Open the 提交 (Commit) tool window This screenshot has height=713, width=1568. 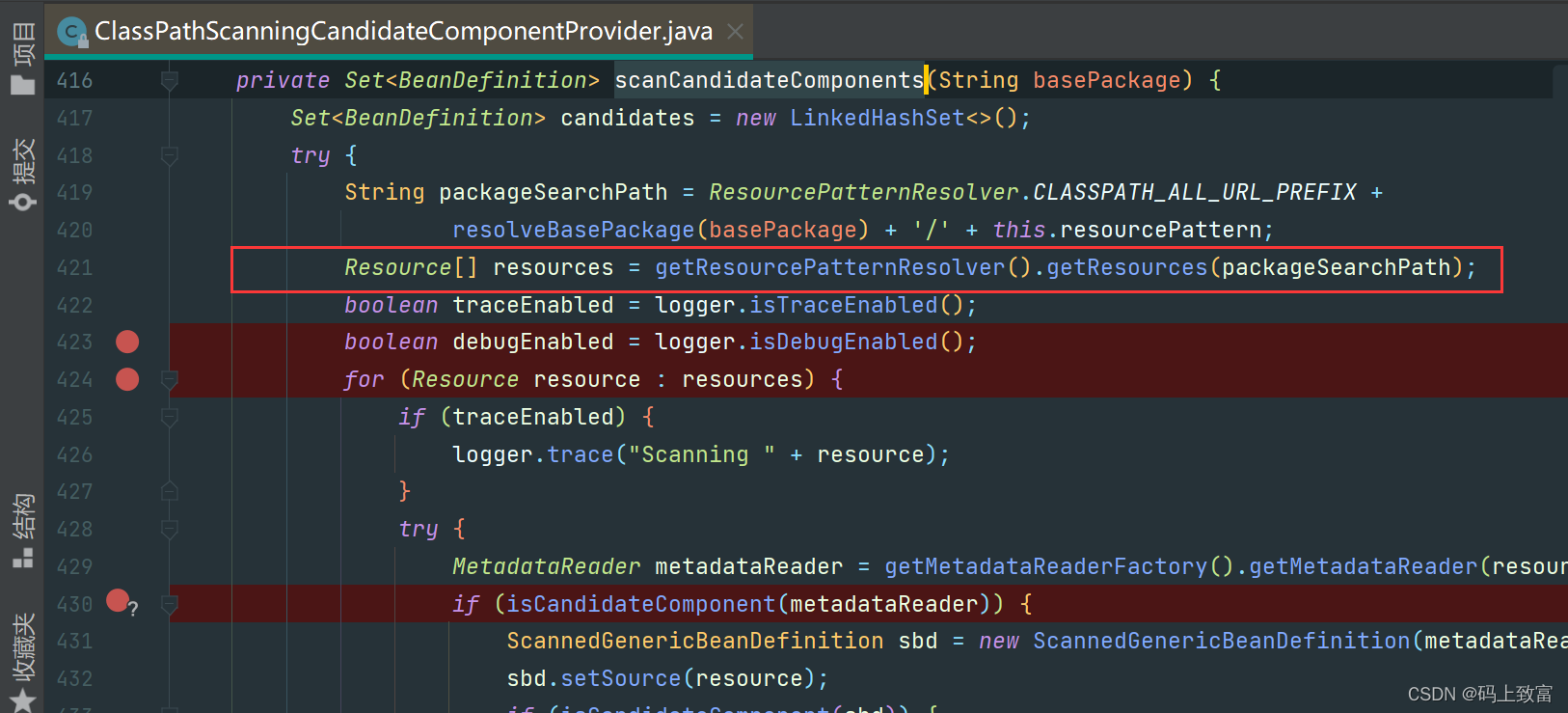[x=22, y=174]
